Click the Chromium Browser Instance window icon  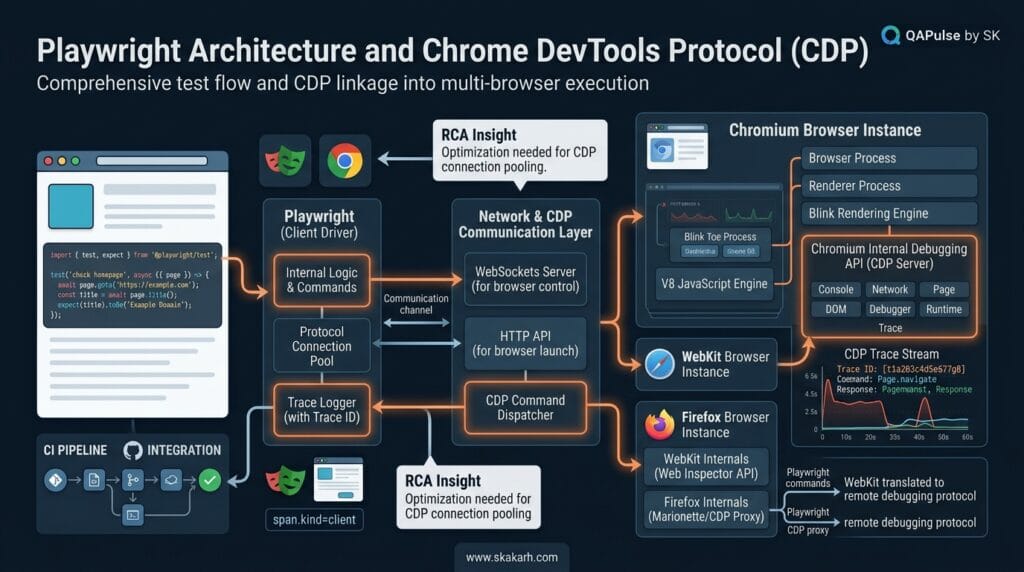click(677, 146)
